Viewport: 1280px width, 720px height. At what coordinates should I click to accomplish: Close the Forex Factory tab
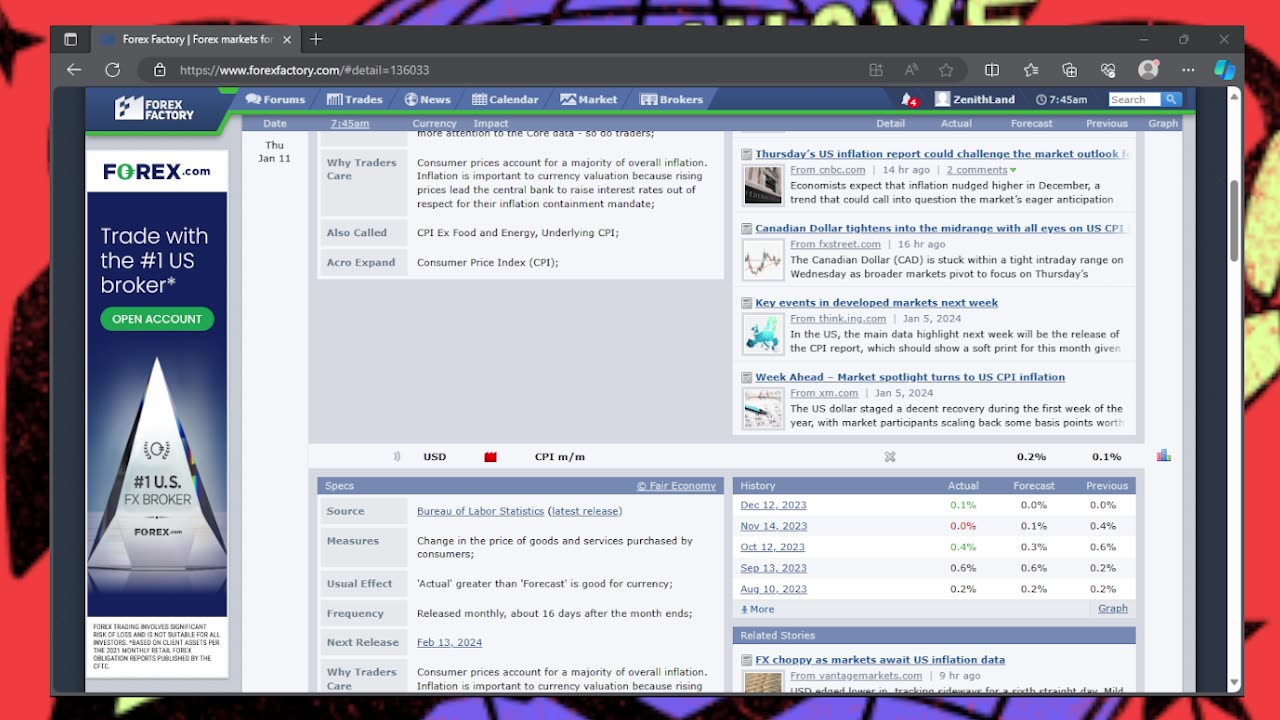(x=287, y=39)
